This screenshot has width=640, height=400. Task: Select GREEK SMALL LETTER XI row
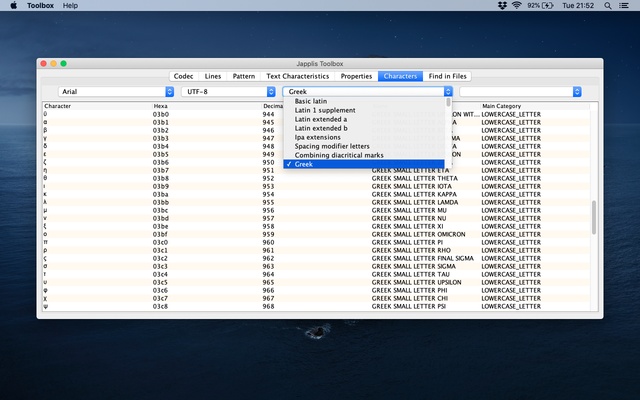(316, 226)
